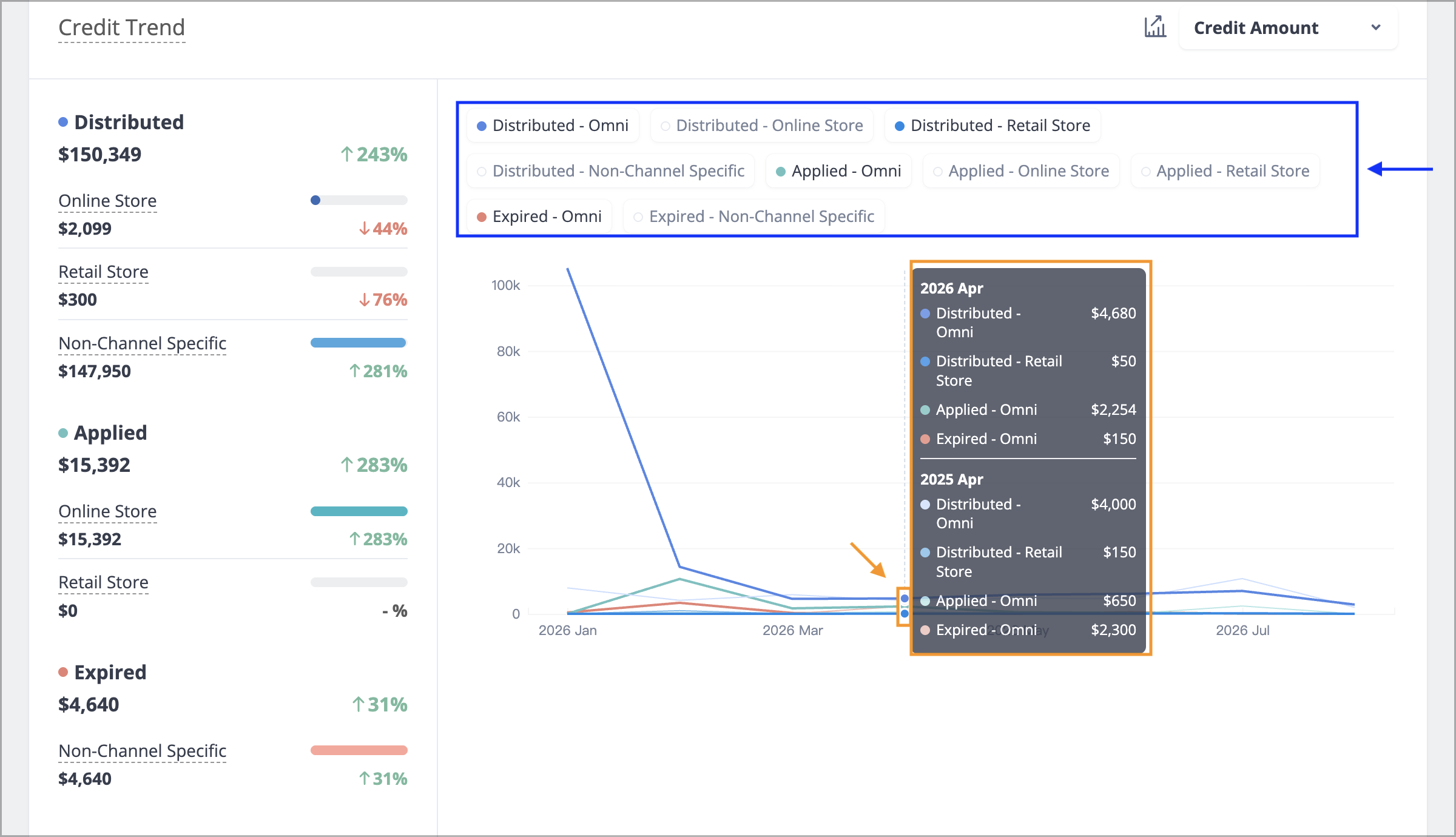The width and height of the screenshot is (1456, 837).
Task: Toggle Distributed - Omni legend series
Action: click(553, 126)
